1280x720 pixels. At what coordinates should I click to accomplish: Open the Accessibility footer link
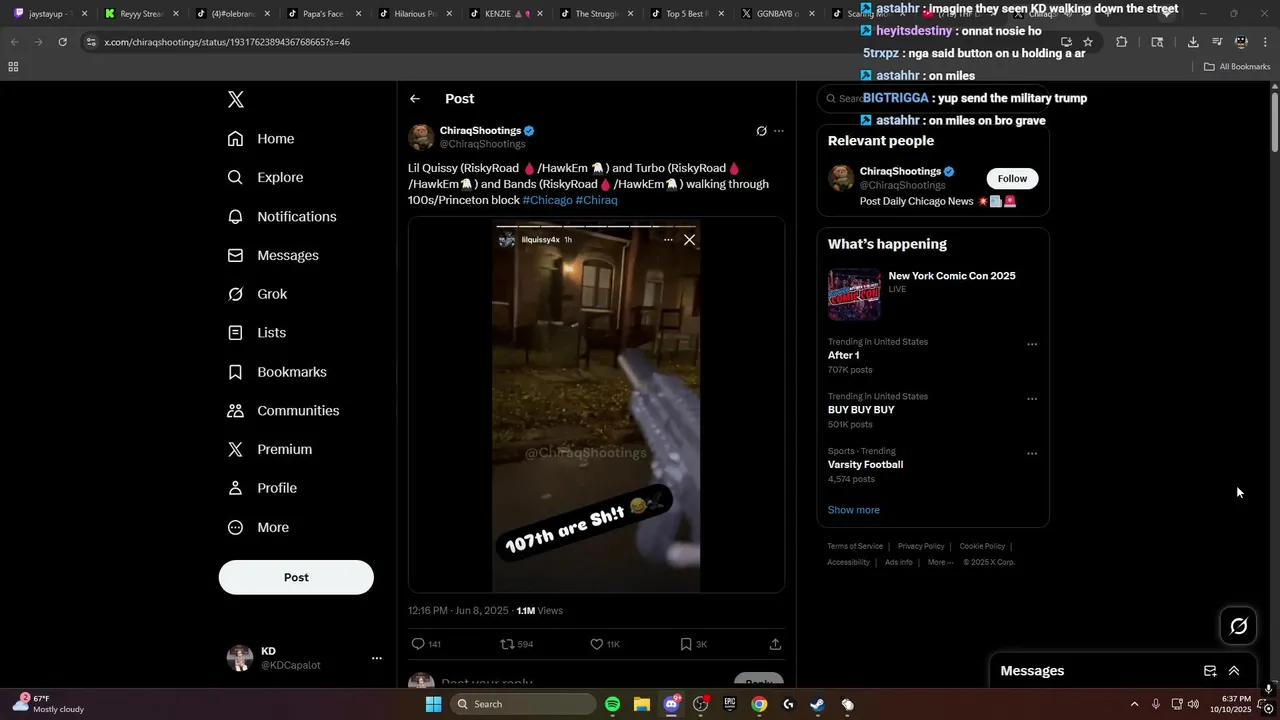tap(848, 562)
